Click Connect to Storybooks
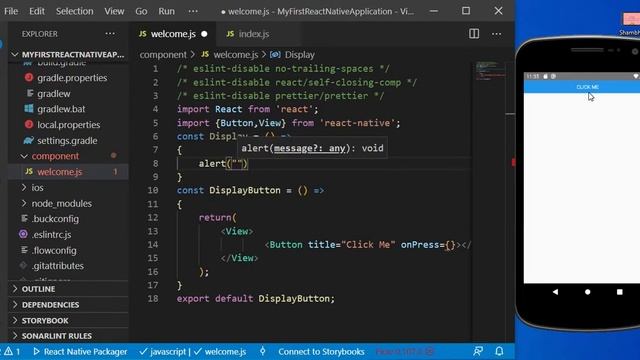 coord(321,351)
